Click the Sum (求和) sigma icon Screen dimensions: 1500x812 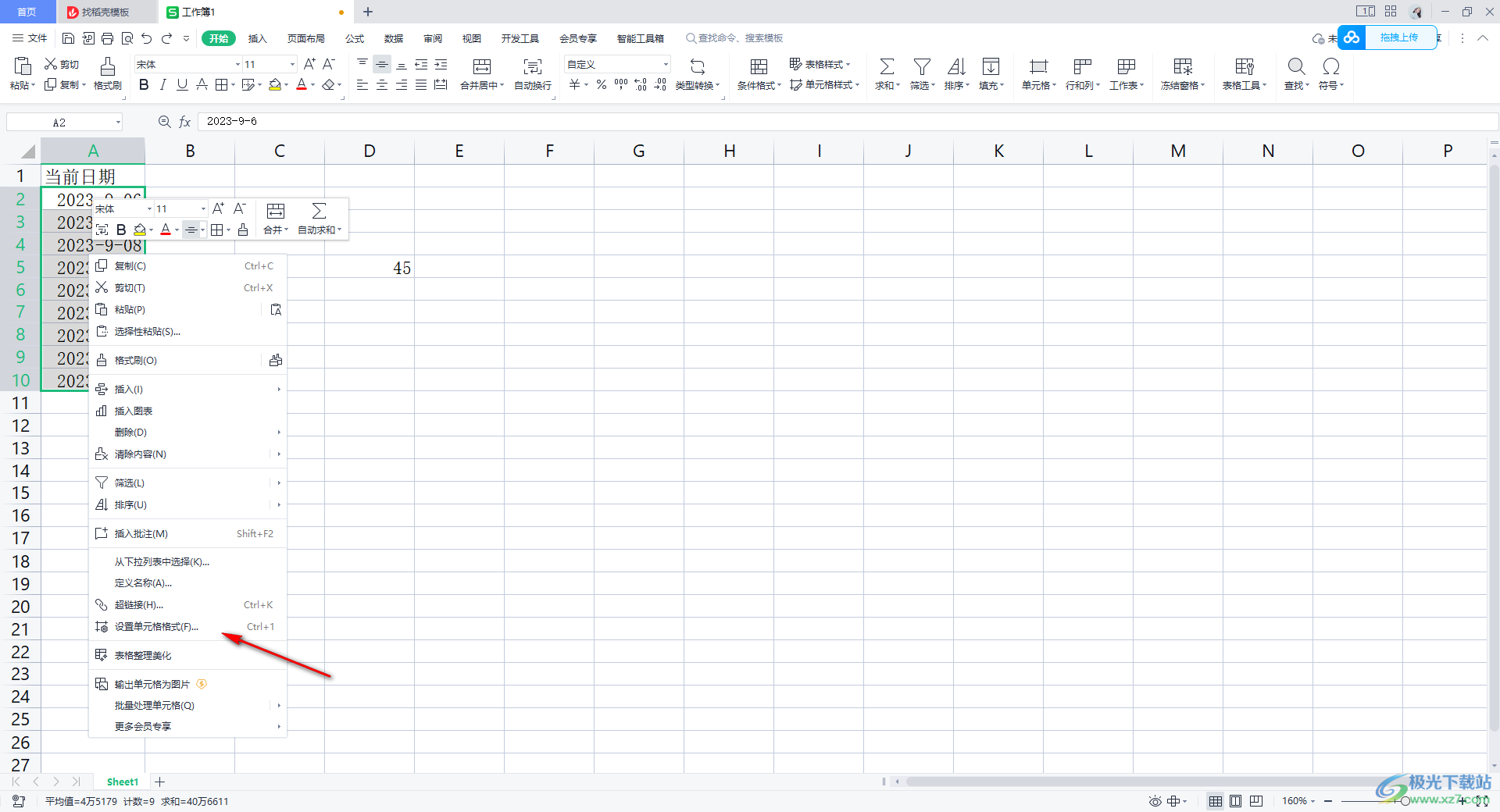point(887,66)
